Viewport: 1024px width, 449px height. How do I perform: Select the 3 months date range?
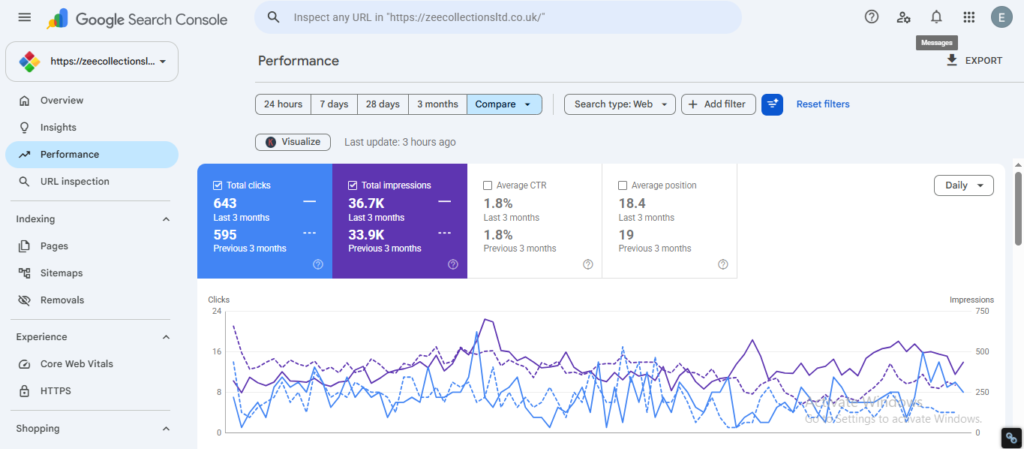[x=438, y=104]
